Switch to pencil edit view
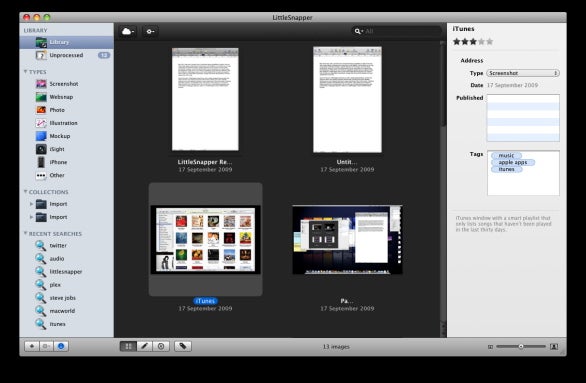 coord(145,346)
